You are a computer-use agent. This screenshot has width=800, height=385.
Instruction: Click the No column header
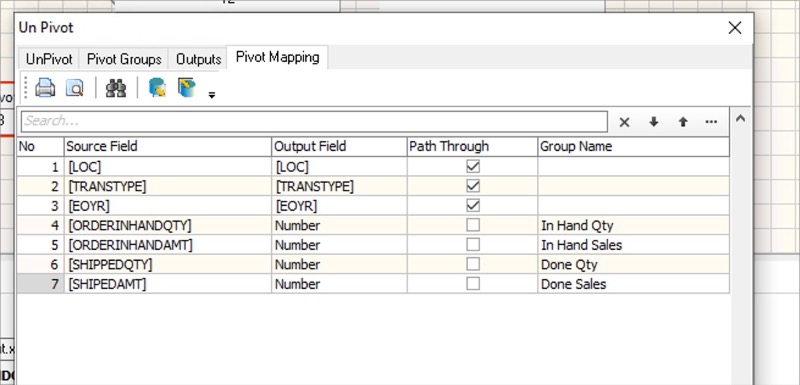tap(40, 146)
